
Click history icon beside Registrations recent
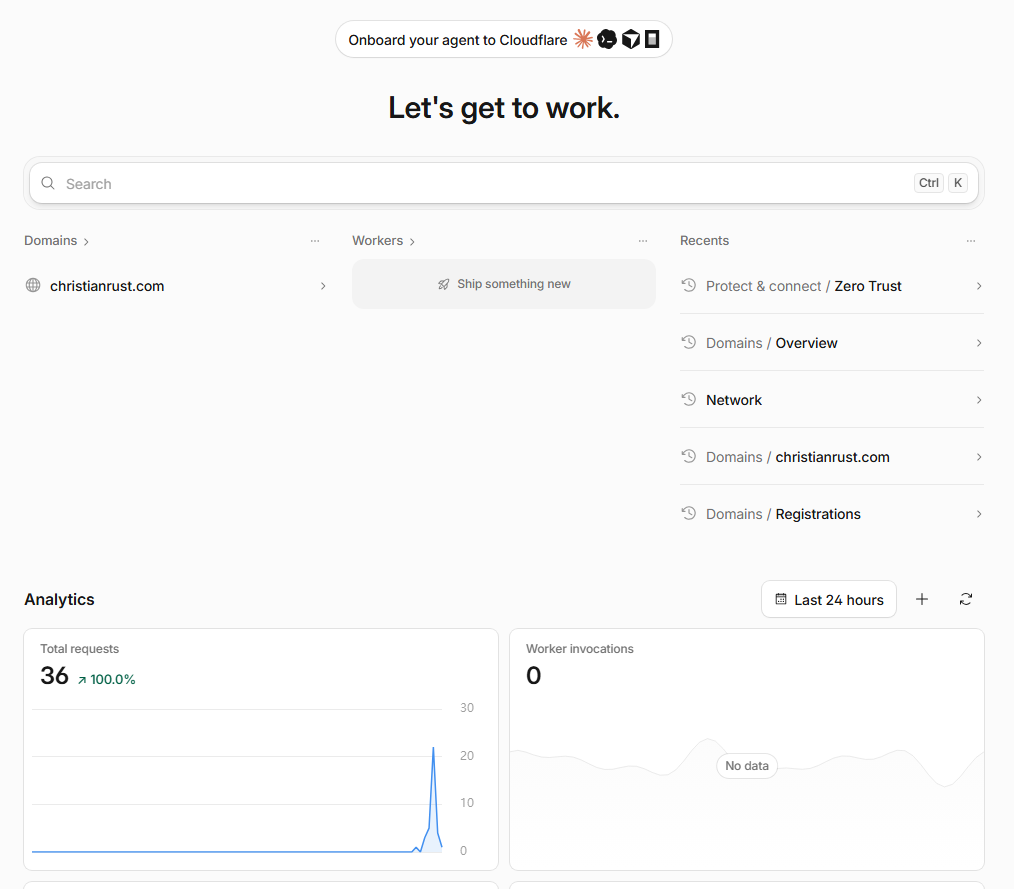pos(689,513)
